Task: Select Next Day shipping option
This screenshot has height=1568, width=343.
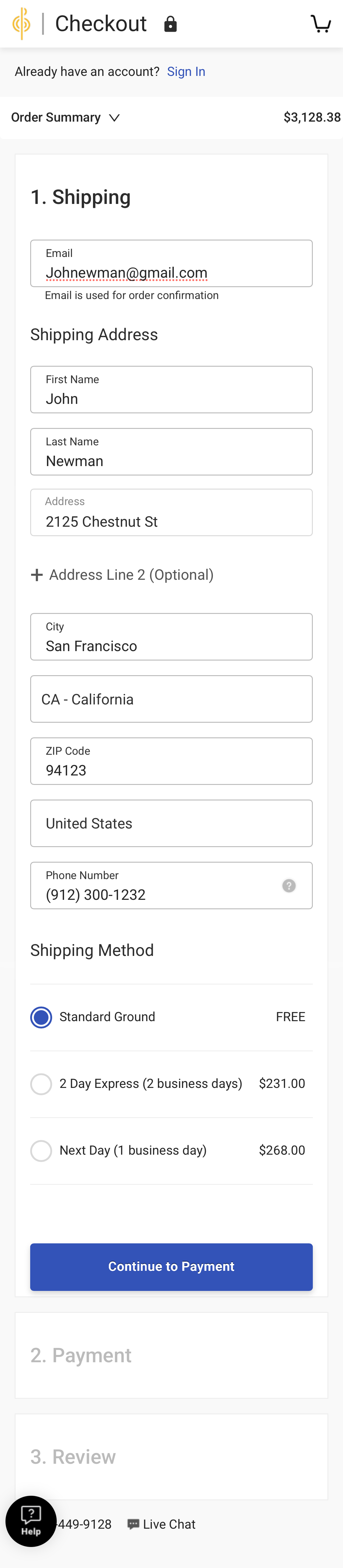Action: (x=41, y=1150)
